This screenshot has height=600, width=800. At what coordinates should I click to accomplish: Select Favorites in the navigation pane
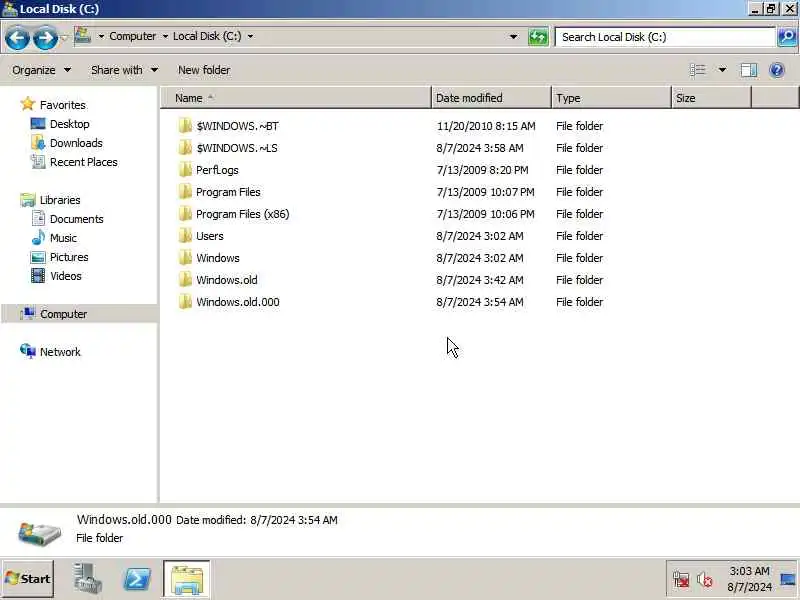(x=62, y=105)
